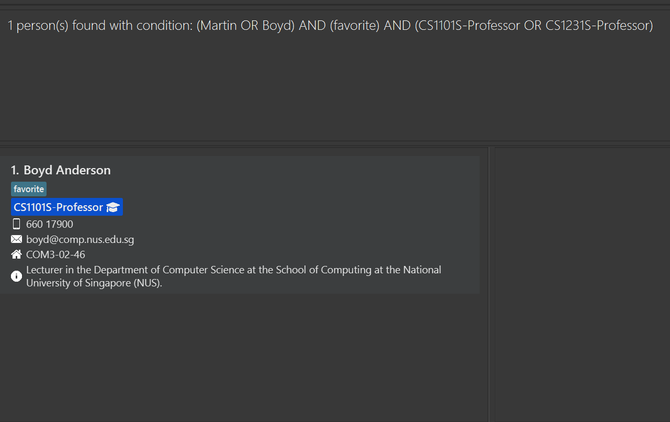Click the envelope email icon

click(x=16, y=239)
